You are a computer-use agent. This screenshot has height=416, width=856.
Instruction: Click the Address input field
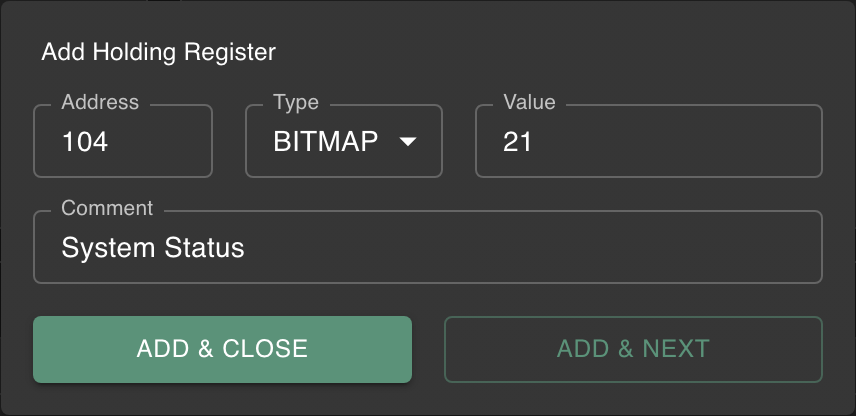(x=123, y=142)
